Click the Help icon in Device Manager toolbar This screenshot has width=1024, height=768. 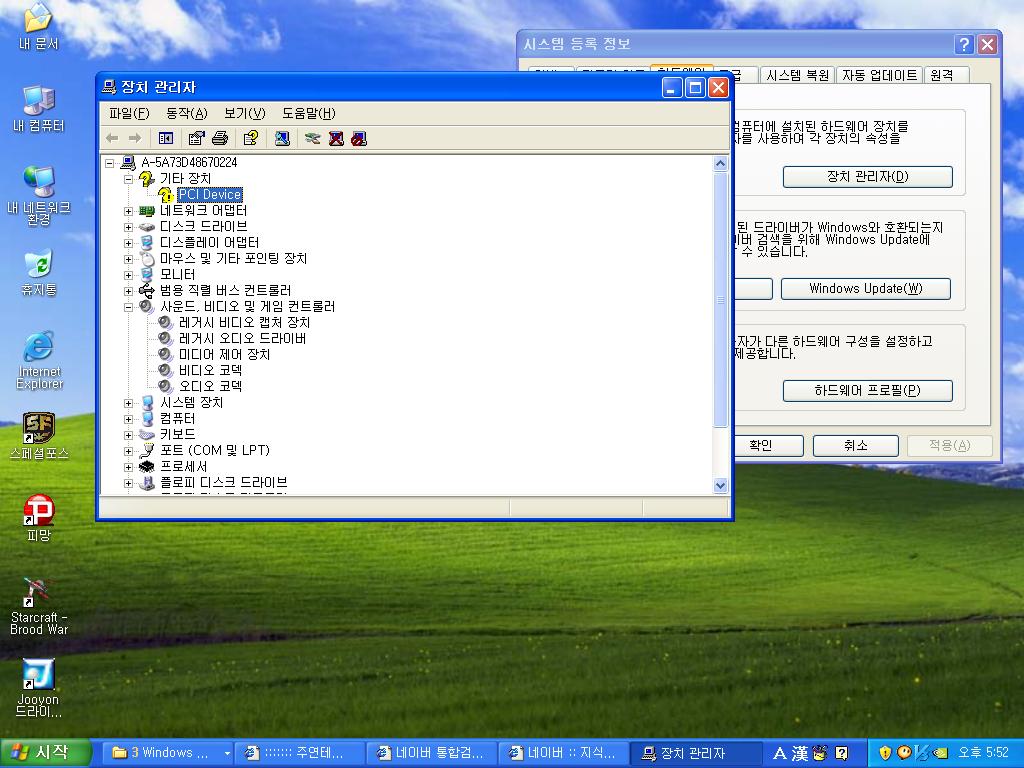251,138
